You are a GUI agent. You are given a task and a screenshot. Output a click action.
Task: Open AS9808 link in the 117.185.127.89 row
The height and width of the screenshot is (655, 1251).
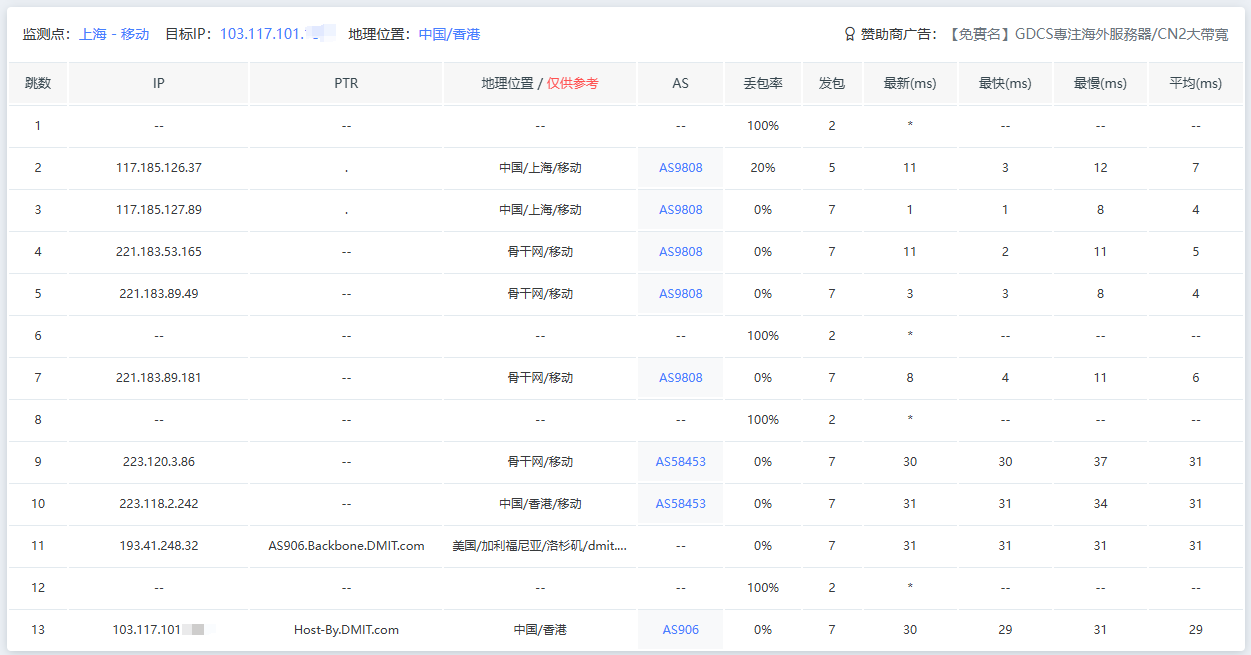681,210
